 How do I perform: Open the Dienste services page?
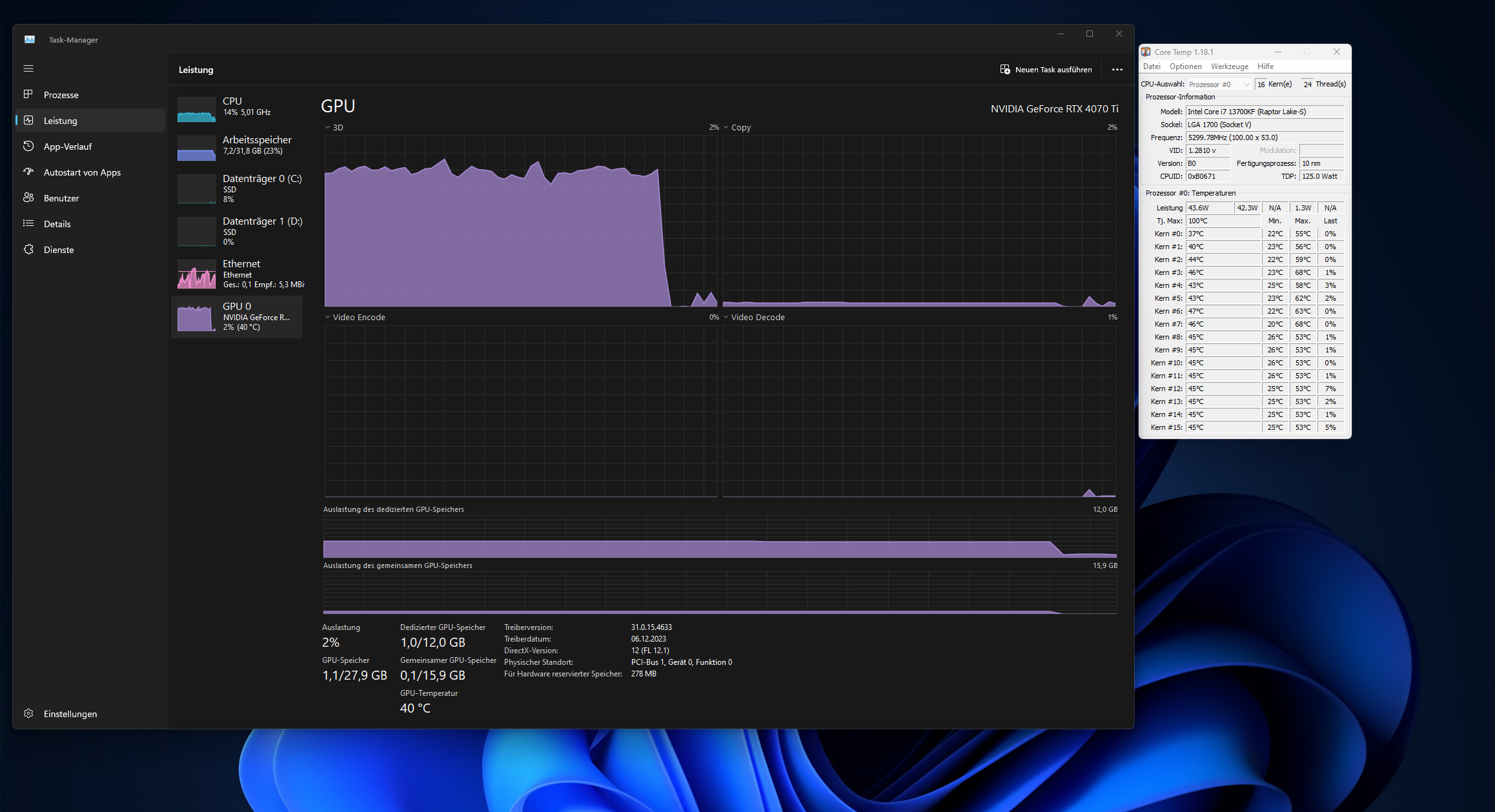90,250
